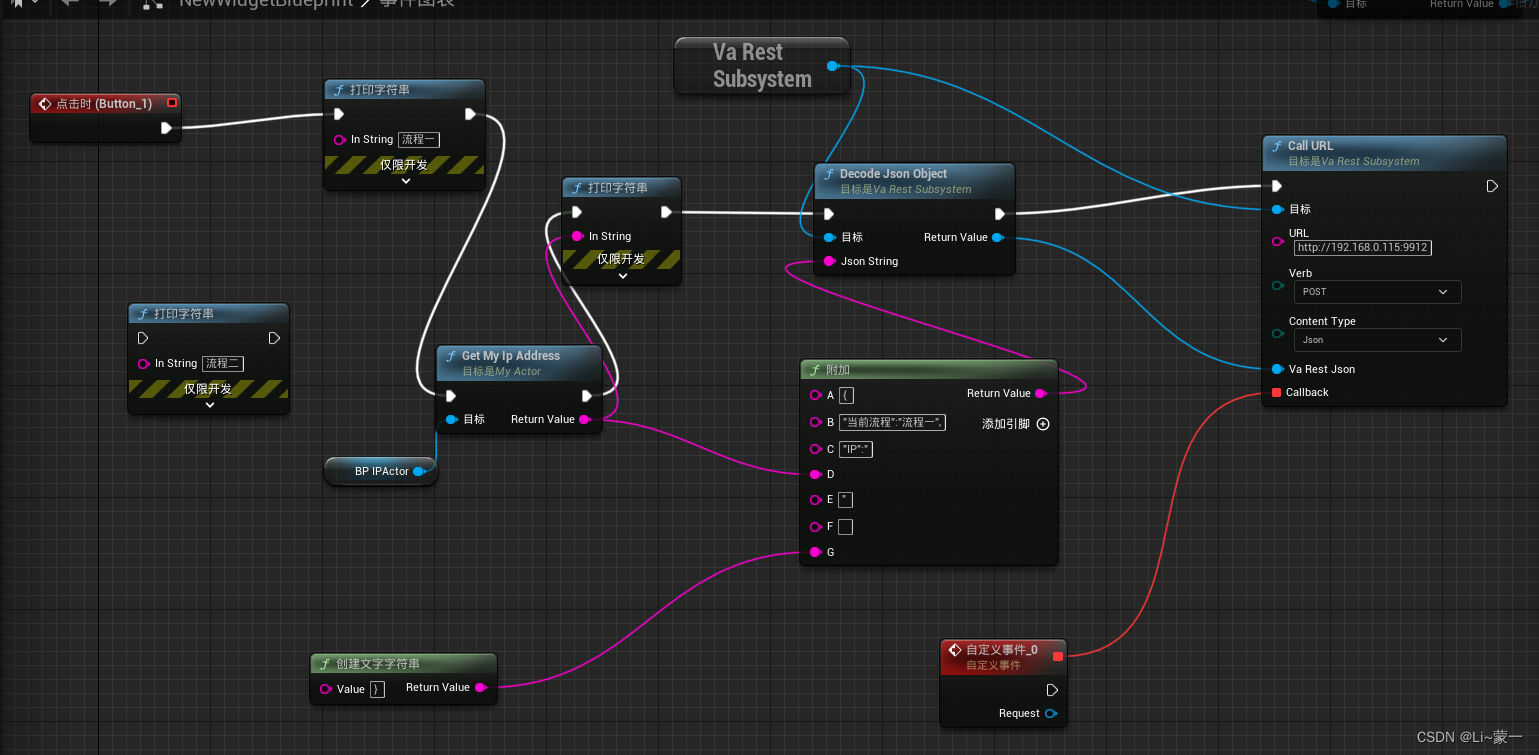Click Json String pin on Decode Json Object
This screenshot has width=1539, height=755.
coord(828,261)
